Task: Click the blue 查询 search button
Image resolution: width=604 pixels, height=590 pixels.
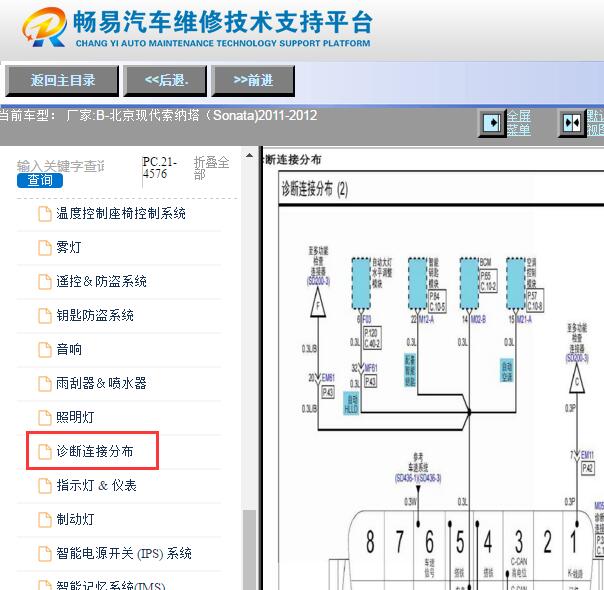Action: (40, 180)
